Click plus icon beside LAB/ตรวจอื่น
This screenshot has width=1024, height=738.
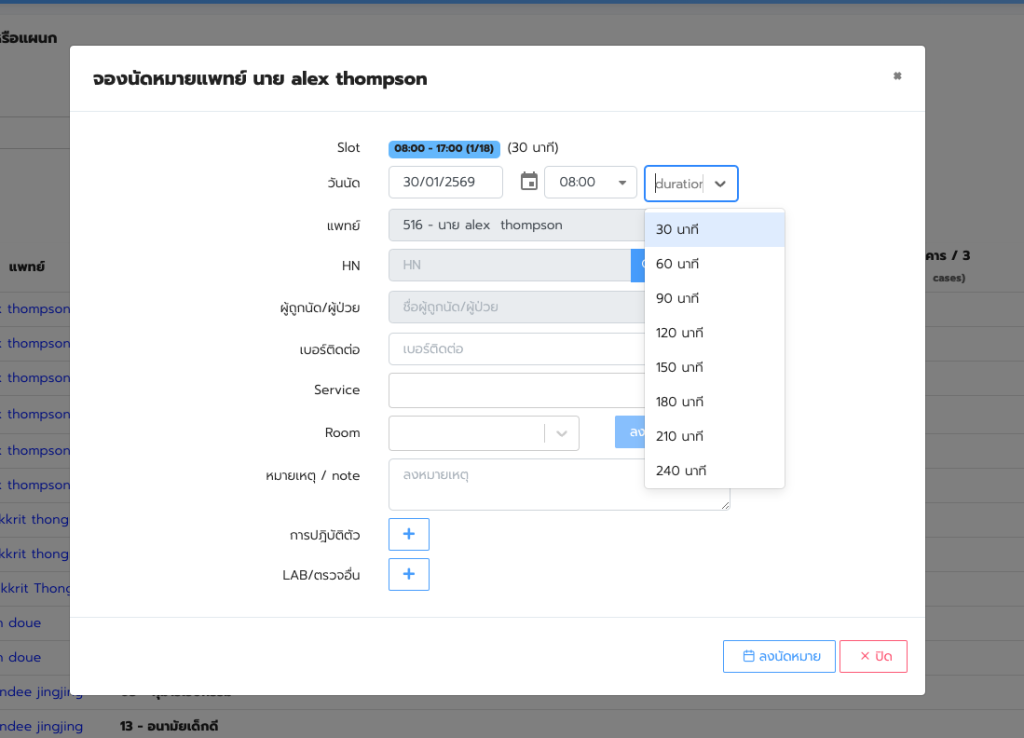pyautogui.click(x=408, y=575)
